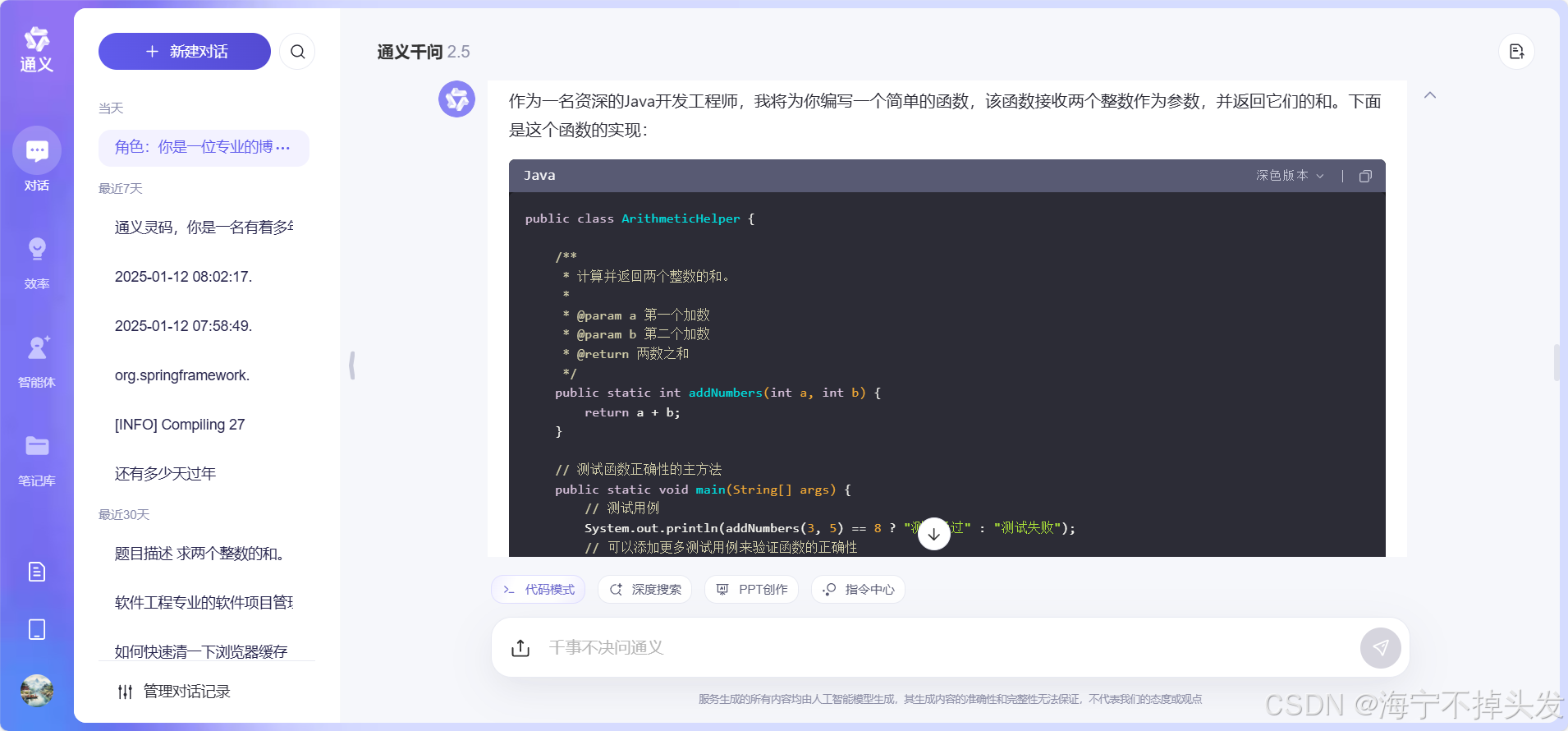
Task: Click the upload file icon in input box
Action: 520,648
